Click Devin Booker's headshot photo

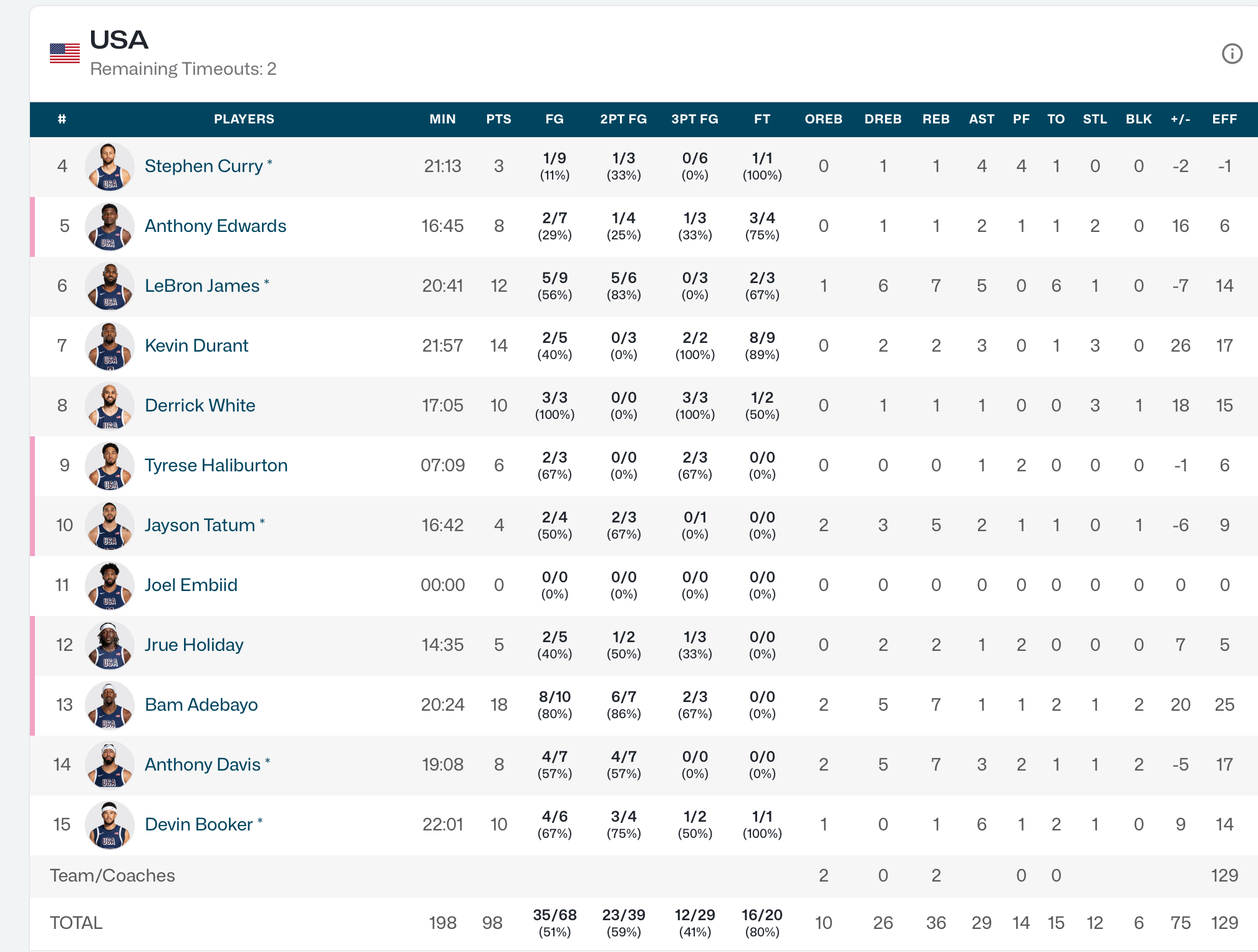pos(110,825)
